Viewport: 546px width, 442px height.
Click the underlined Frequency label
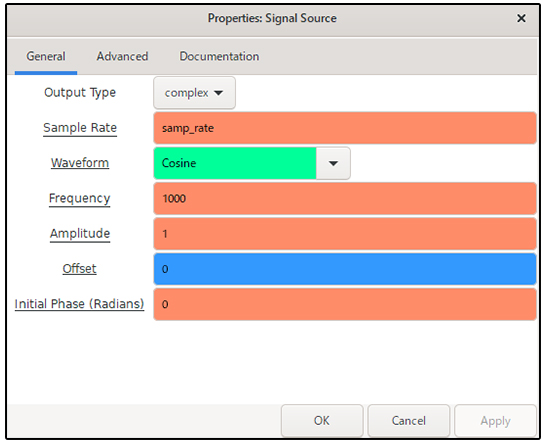point(80,199)
